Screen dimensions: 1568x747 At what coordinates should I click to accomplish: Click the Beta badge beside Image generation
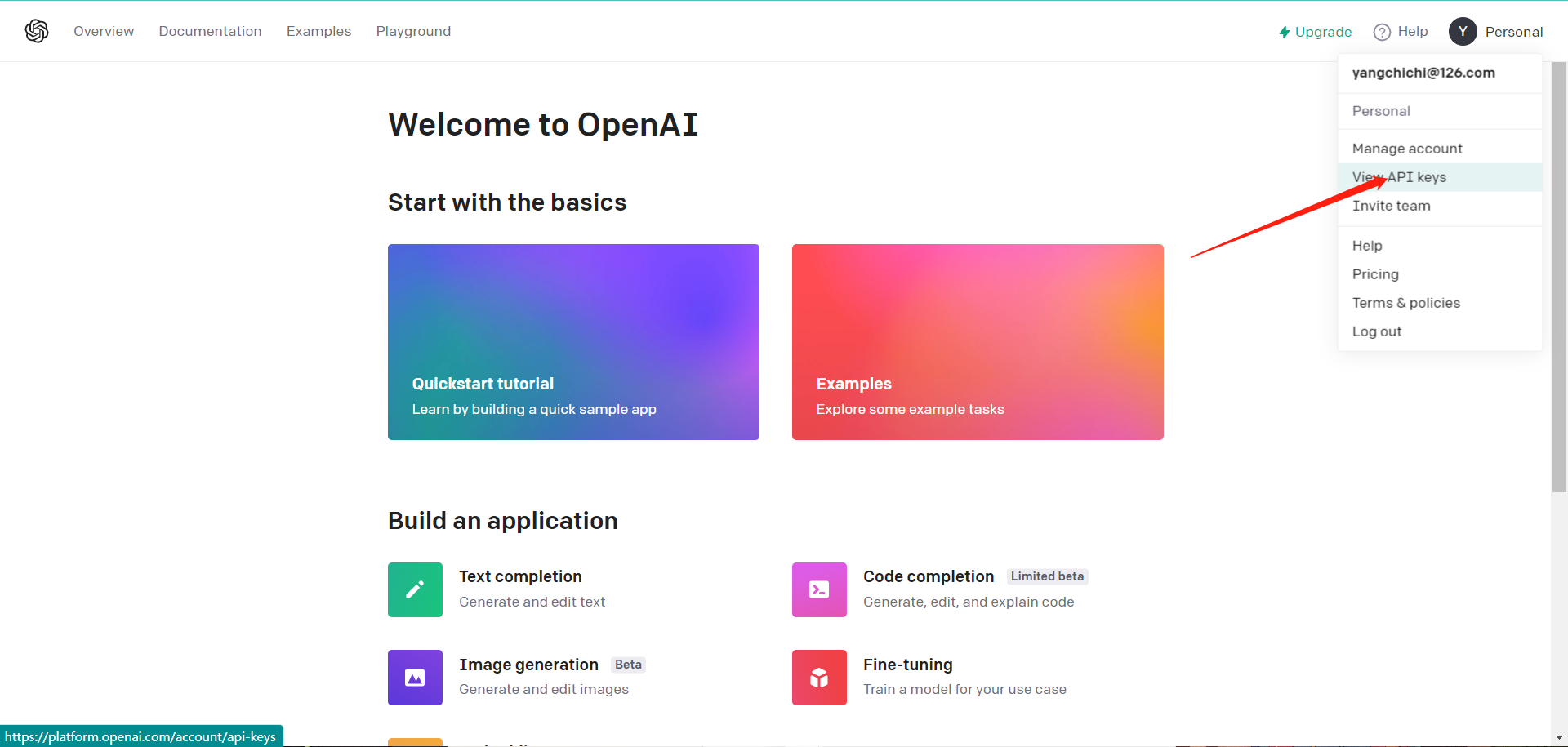coord(628,665)
